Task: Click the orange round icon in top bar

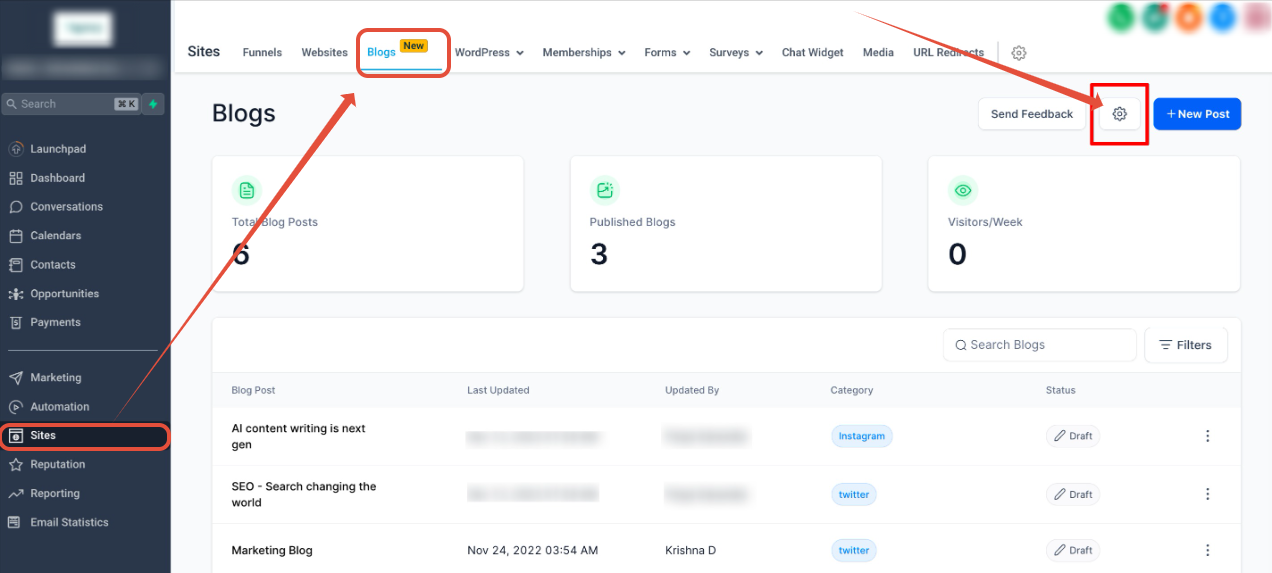Action: [1189, 17]
